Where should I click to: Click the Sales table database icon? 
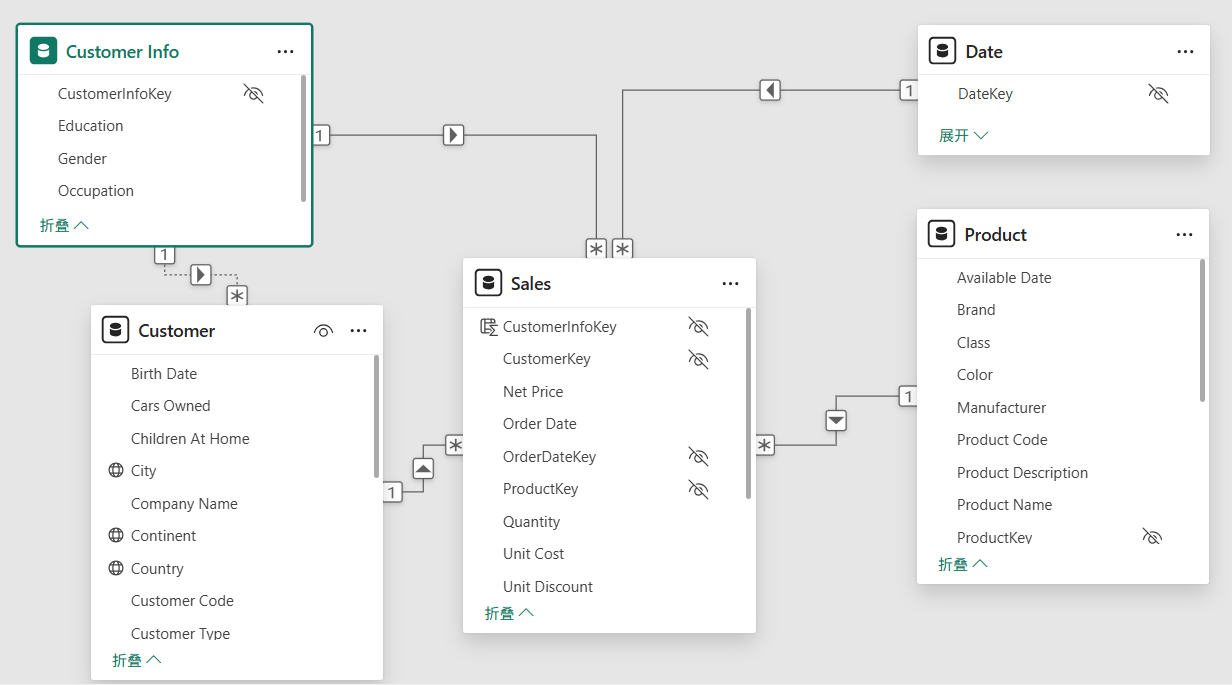click(x=488, y=283)
